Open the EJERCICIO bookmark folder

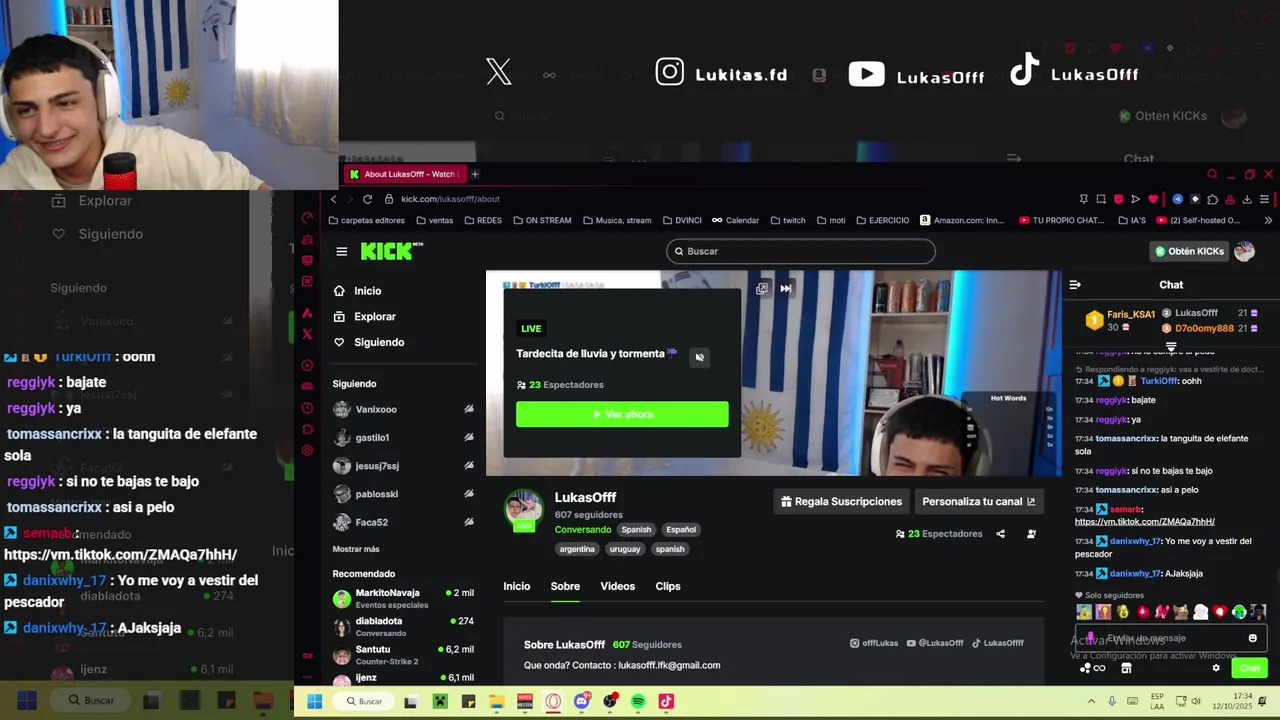882,220
